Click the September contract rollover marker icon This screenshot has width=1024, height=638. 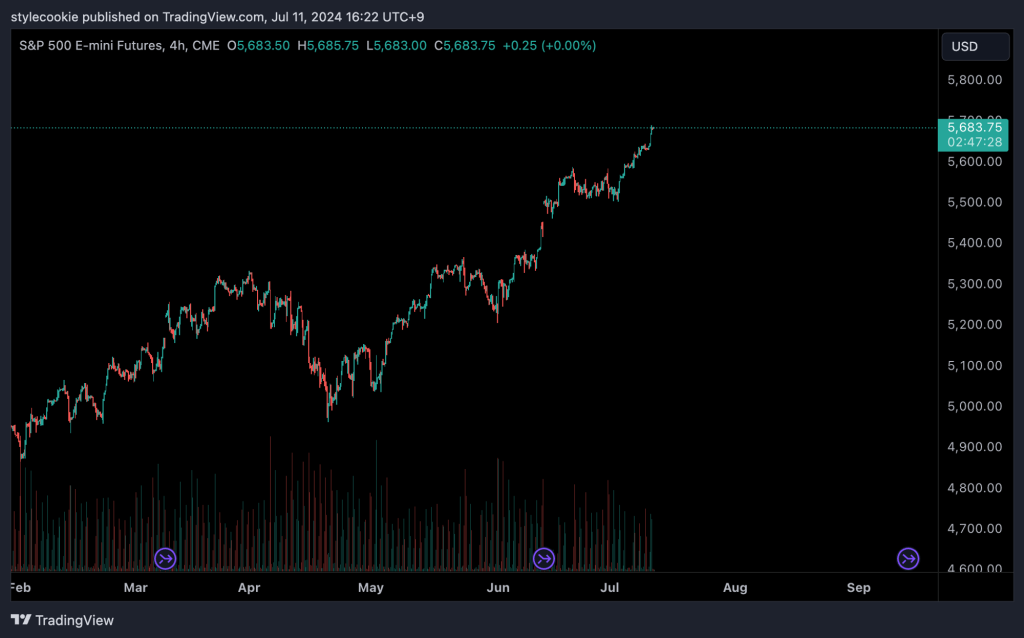click(908, 558)
